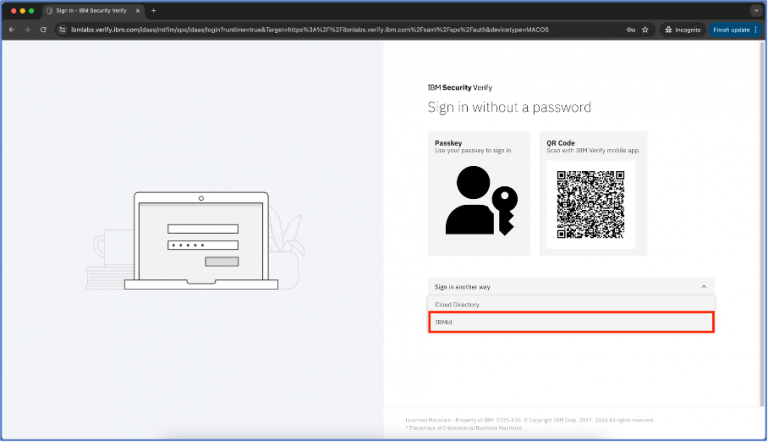
Task: Collapse the 'Sign in another way' dropdown
Action: click(570, 287)
